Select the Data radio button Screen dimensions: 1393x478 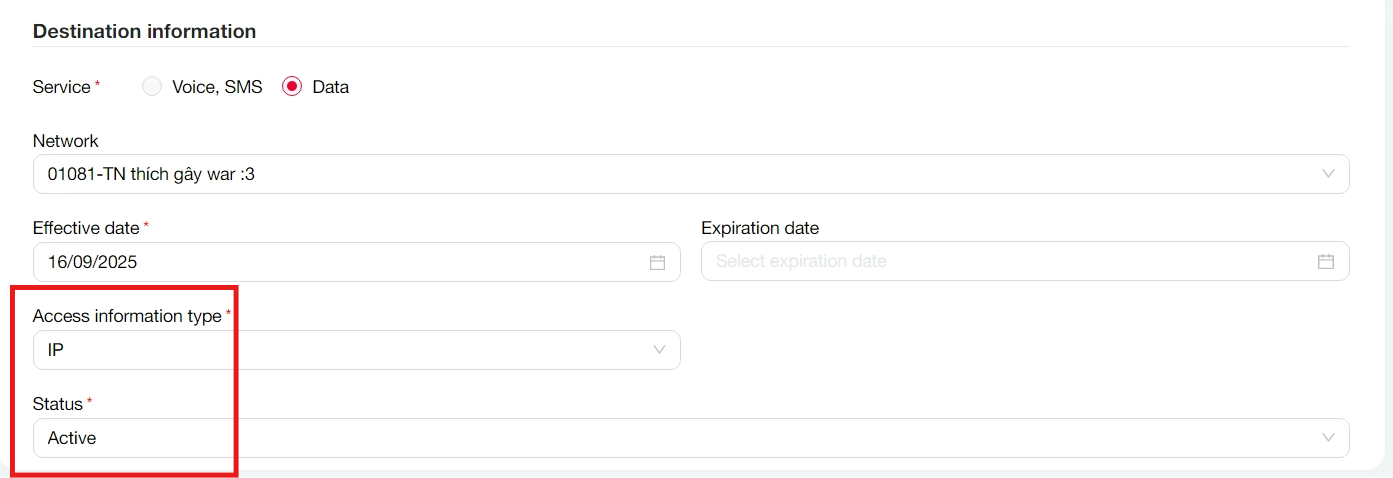pos(292,87)
